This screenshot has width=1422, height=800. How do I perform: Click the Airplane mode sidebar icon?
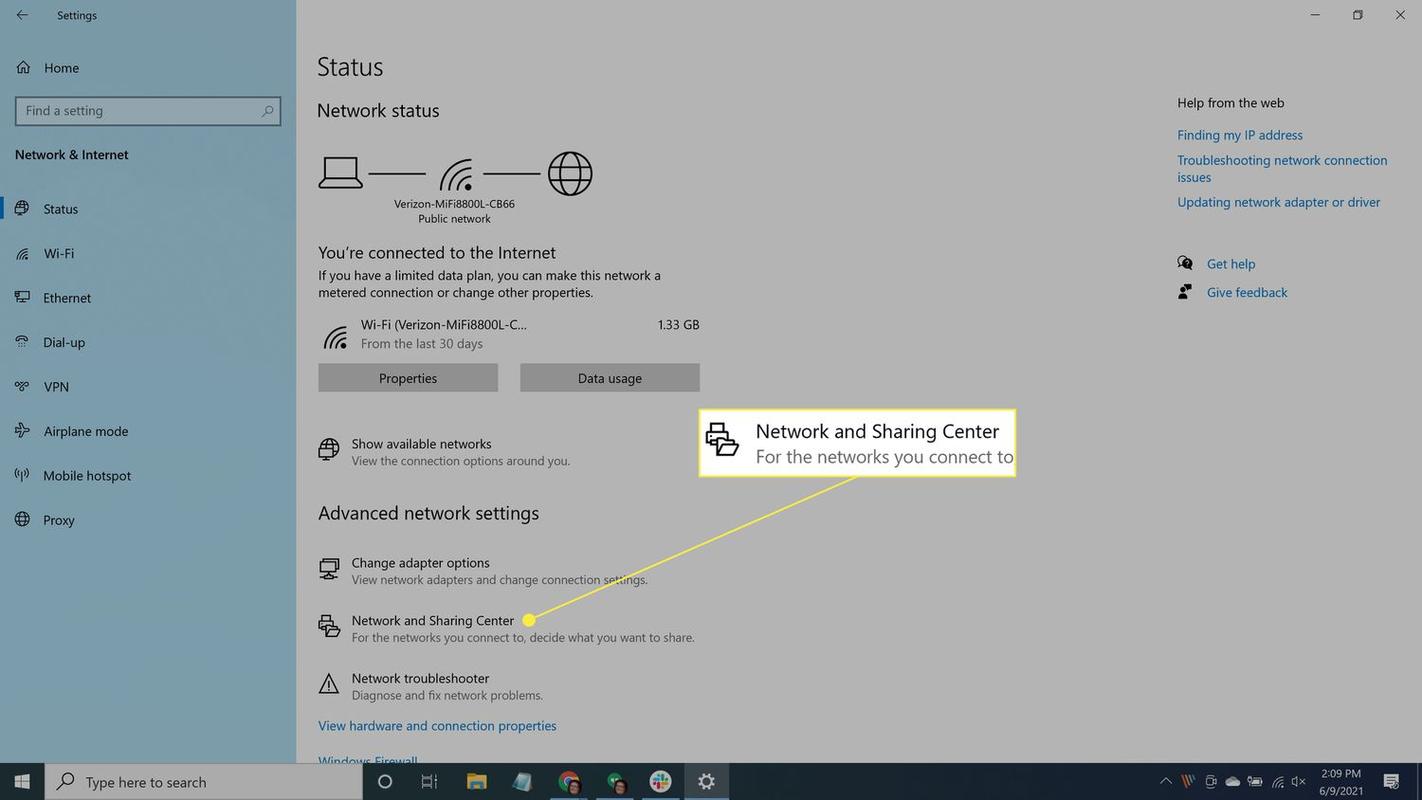pyautogui.click(x=22, y=430)
